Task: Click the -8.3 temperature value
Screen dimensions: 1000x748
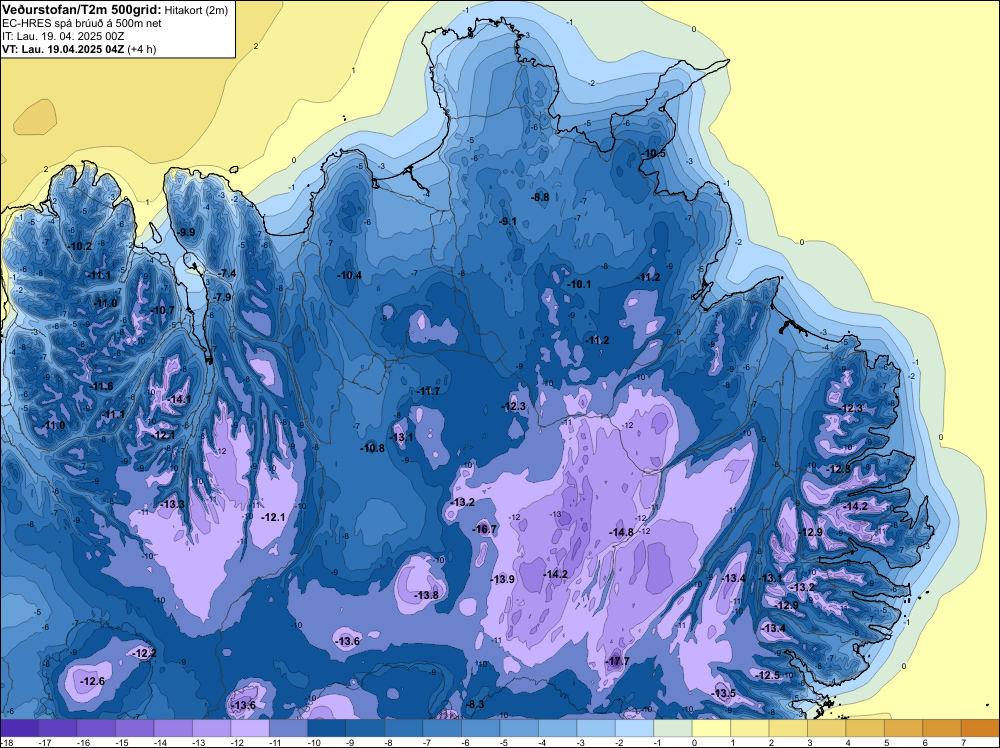Action: pos(475,704)
